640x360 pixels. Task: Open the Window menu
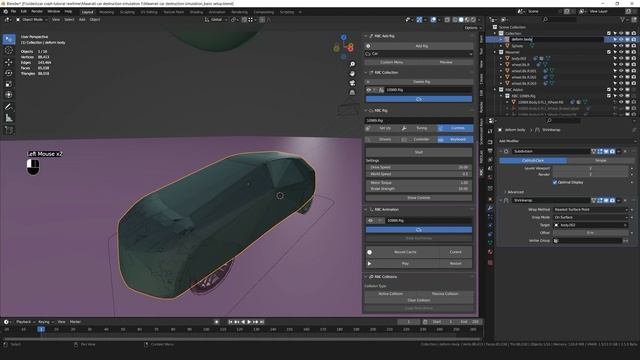pos(53,11)
